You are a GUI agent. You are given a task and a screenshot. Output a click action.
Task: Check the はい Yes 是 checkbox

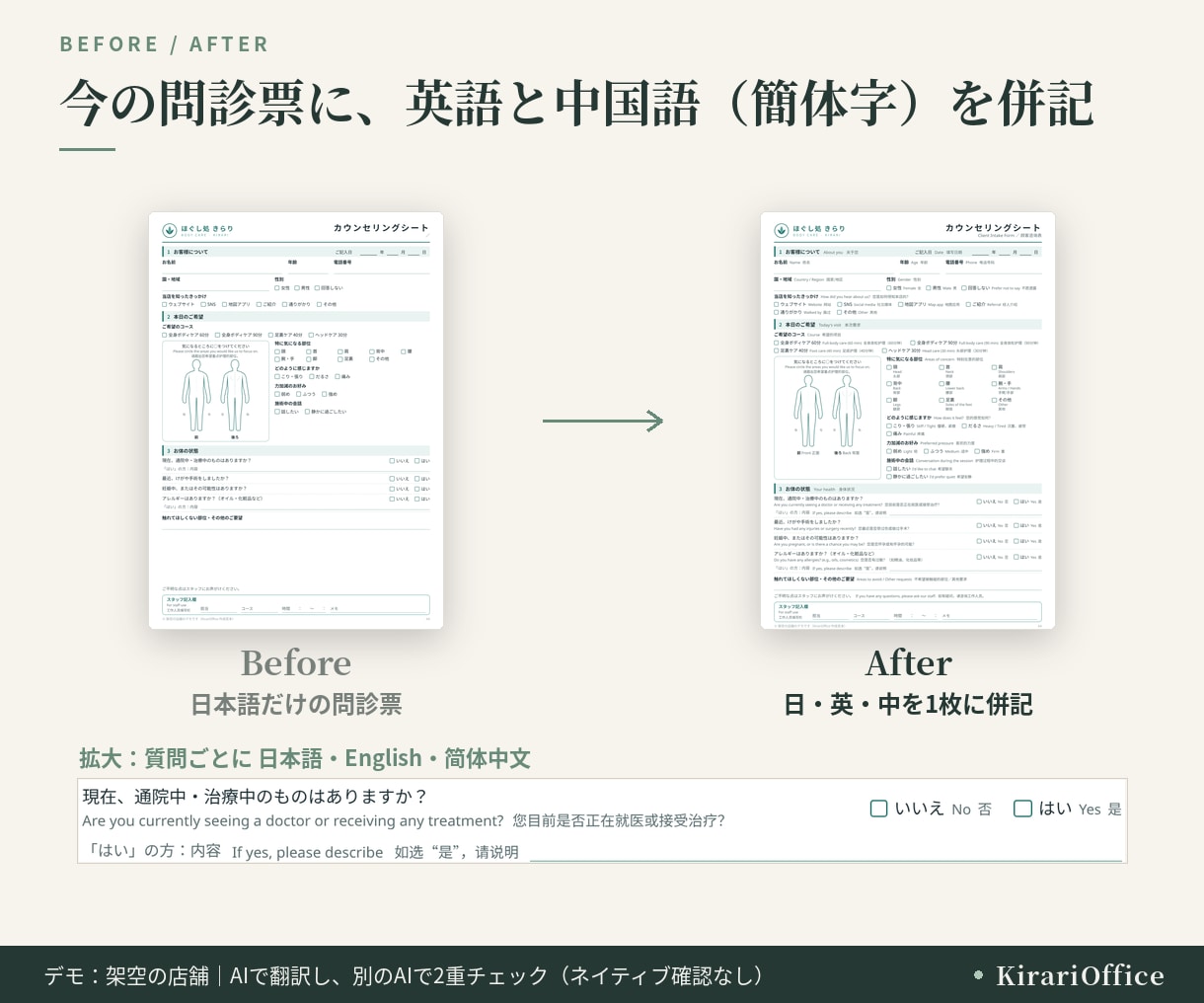(1022, 809)
